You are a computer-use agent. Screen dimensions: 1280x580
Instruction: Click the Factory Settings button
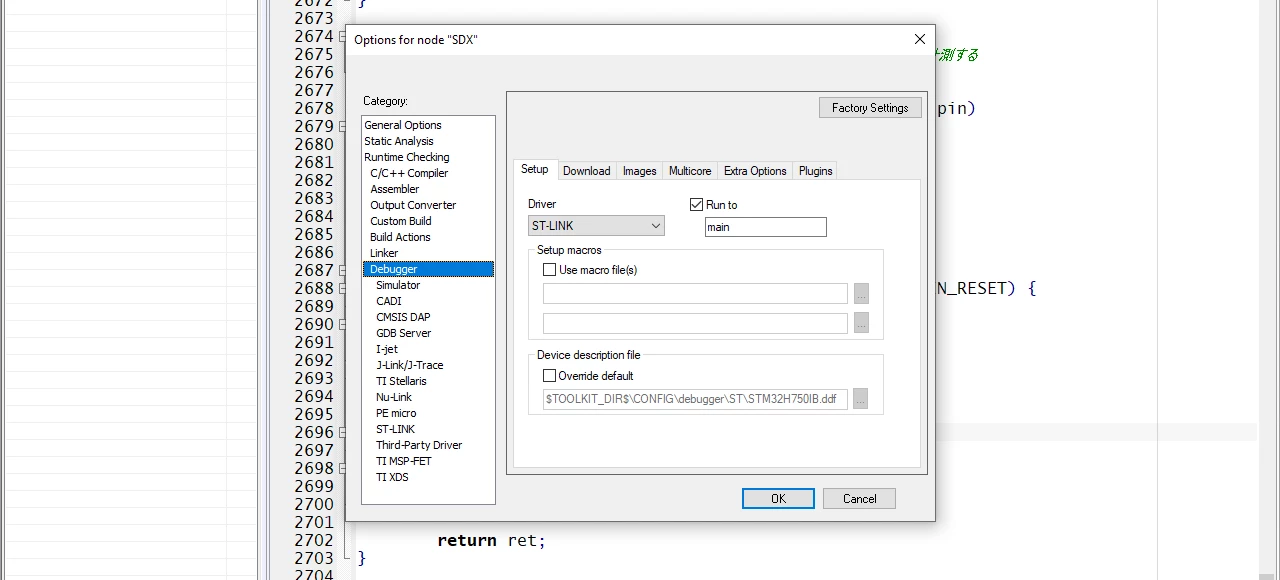(870, 108)
